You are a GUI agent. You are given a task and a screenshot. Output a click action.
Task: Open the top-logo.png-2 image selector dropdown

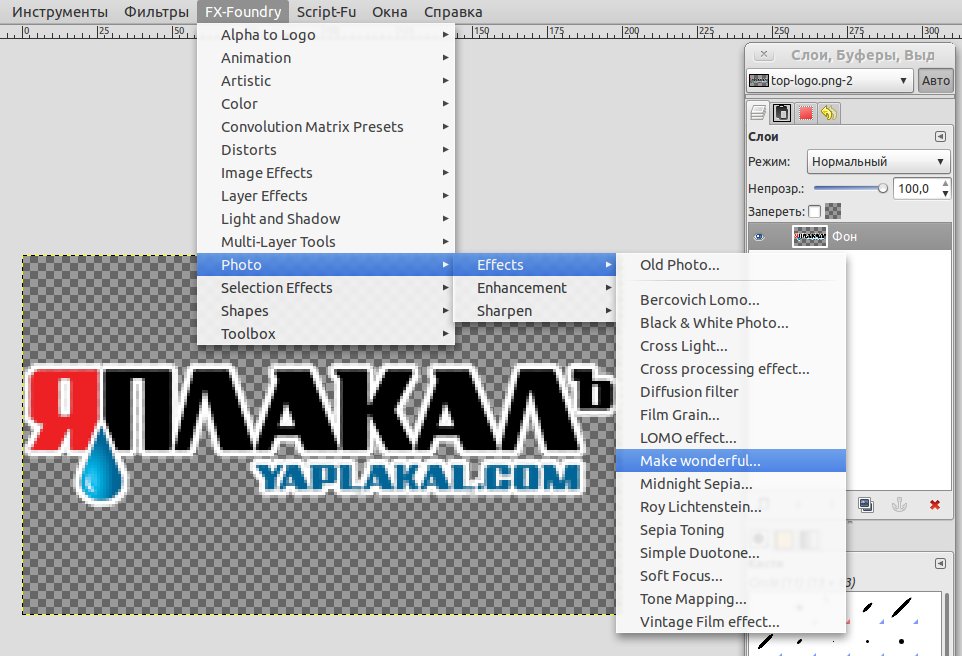pyautogui.click(x=829, y=81)
